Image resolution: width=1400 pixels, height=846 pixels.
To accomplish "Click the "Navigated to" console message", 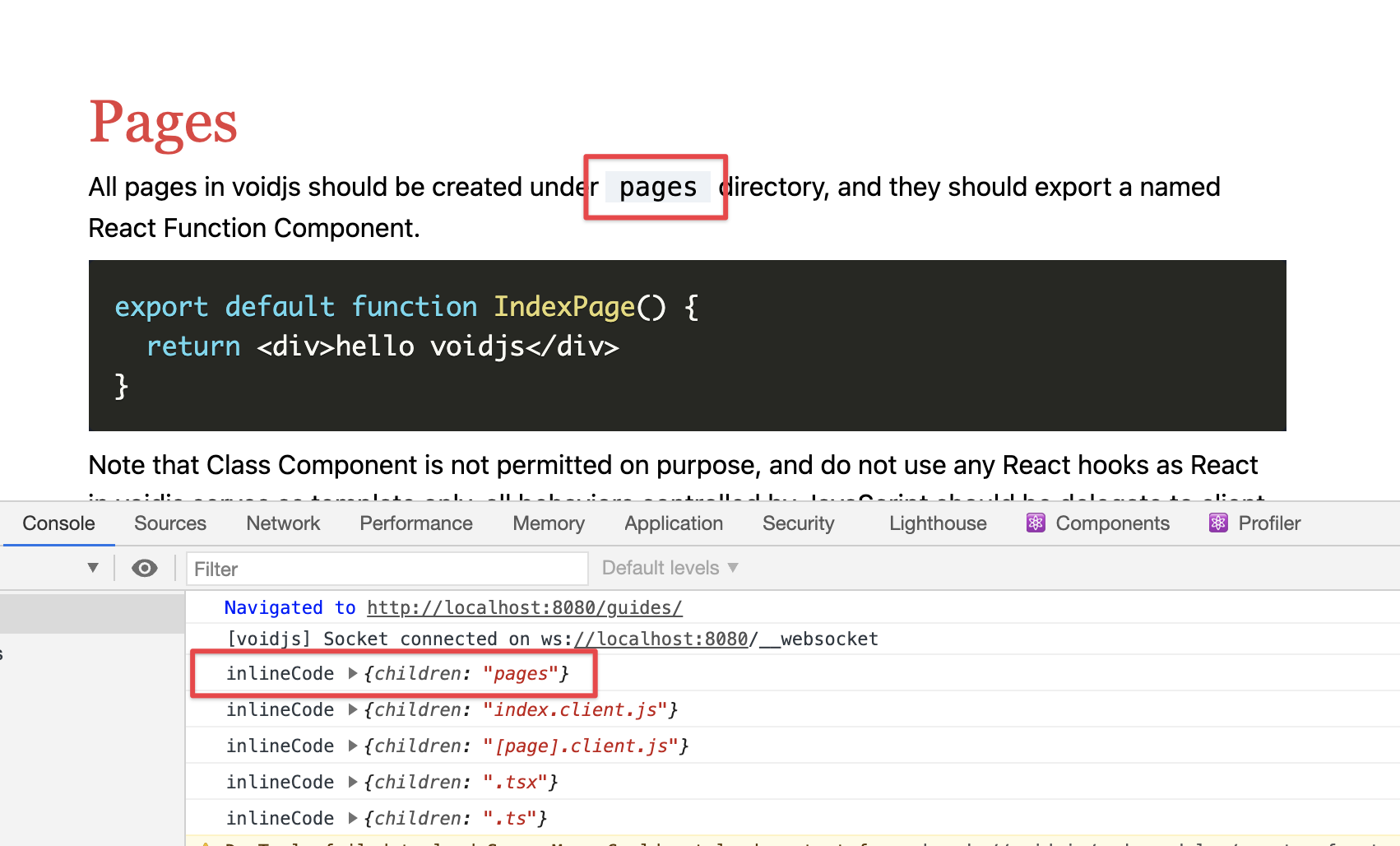I will pos(290,607).
